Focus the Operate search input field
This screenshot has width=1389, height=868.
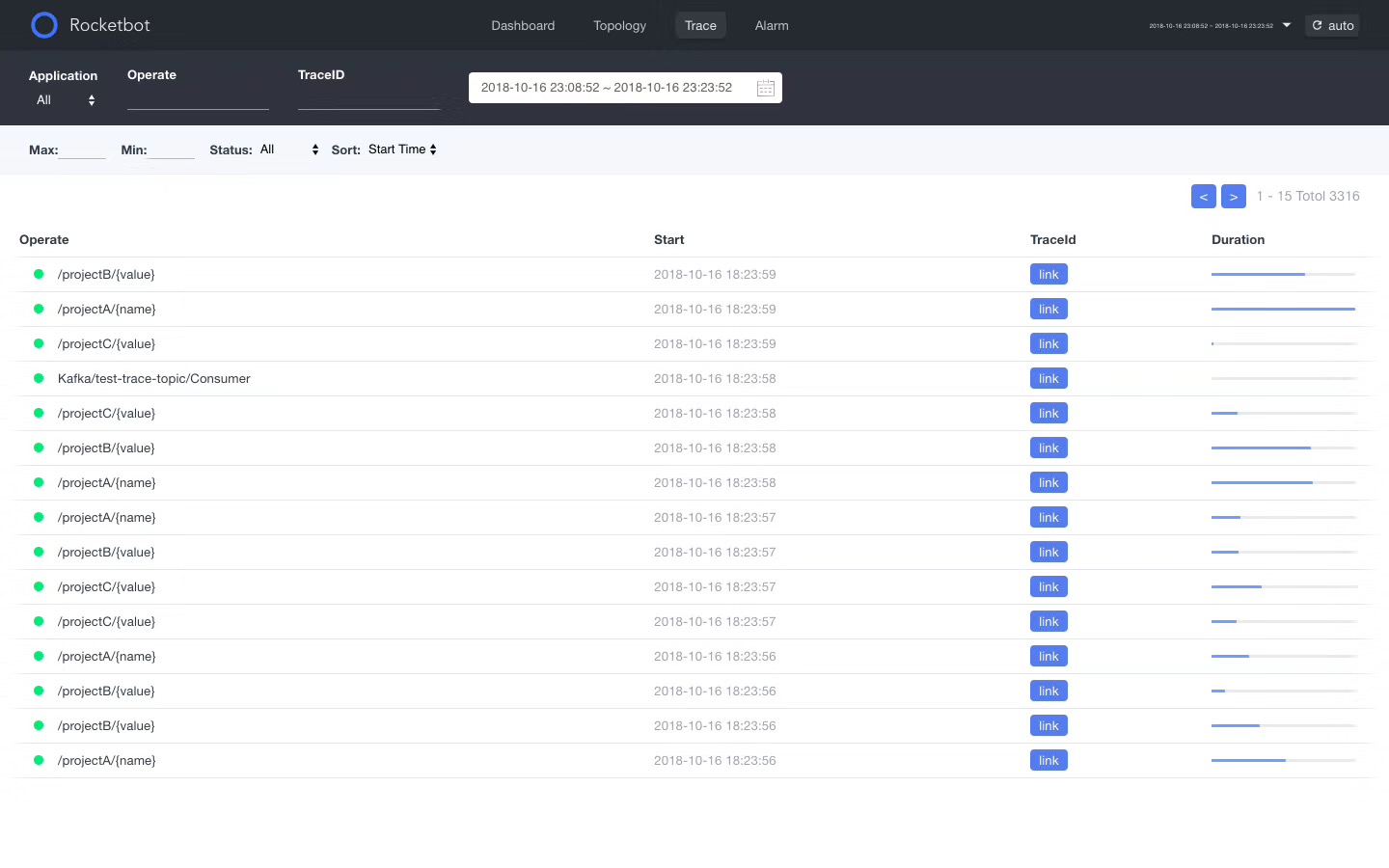coord(198,98)
